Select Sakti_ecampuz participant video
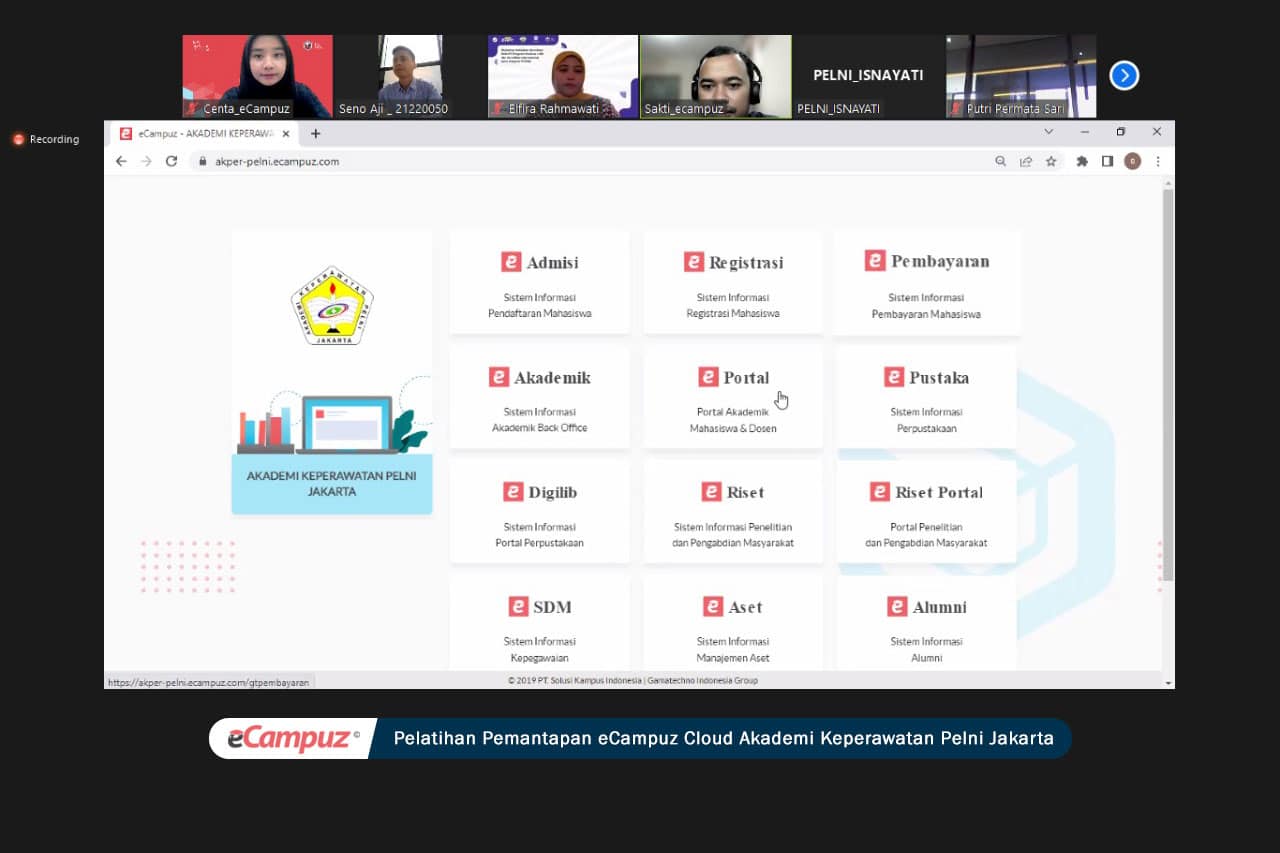The width and height of the screenshot is (1280, 853). click(x=716, y=77)
